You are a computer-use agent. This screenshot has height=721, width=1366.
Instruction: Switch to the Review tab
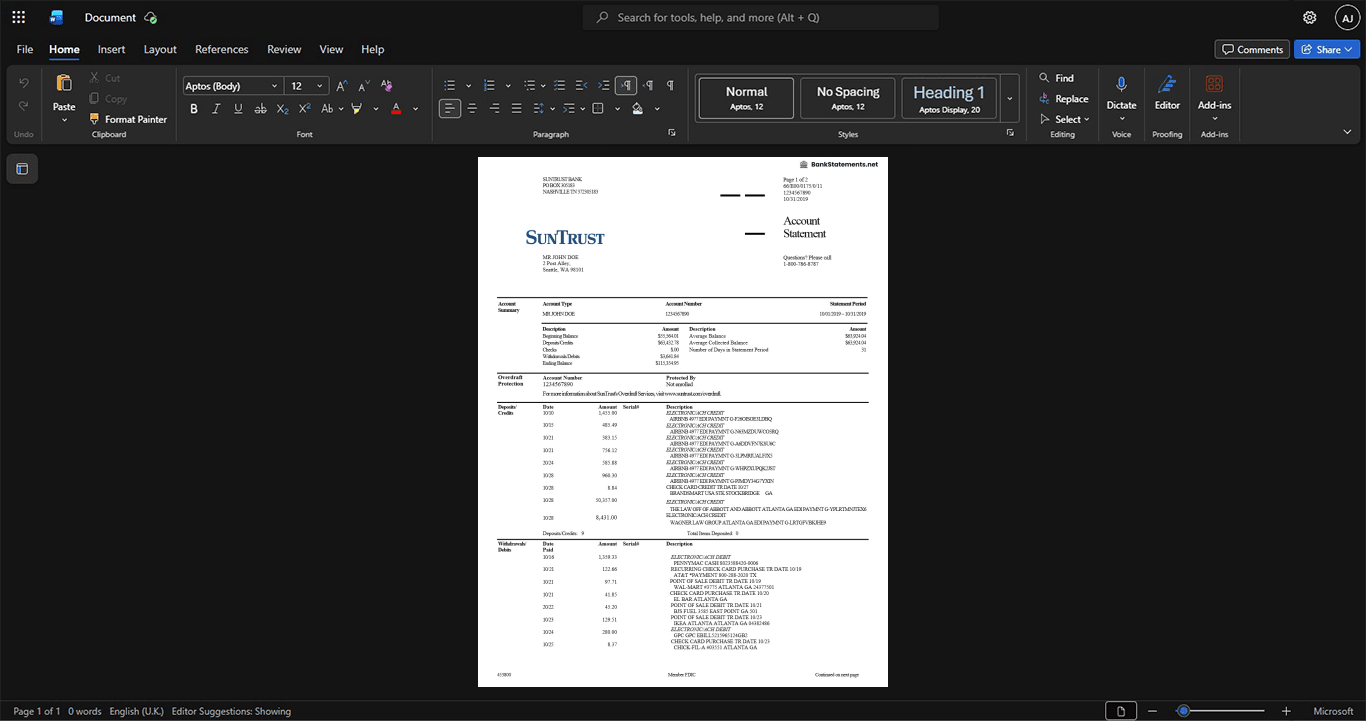pyautogui.click(x=284, y=49)
